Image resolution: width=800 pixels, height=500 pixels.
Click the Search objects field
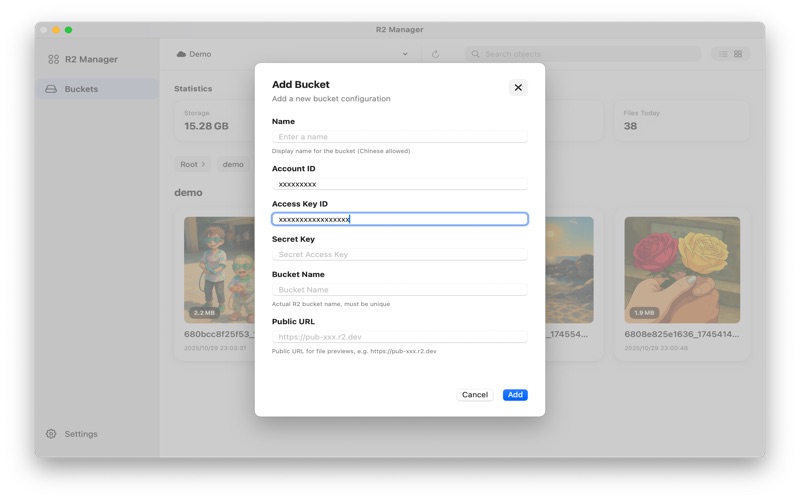(583, 54)
